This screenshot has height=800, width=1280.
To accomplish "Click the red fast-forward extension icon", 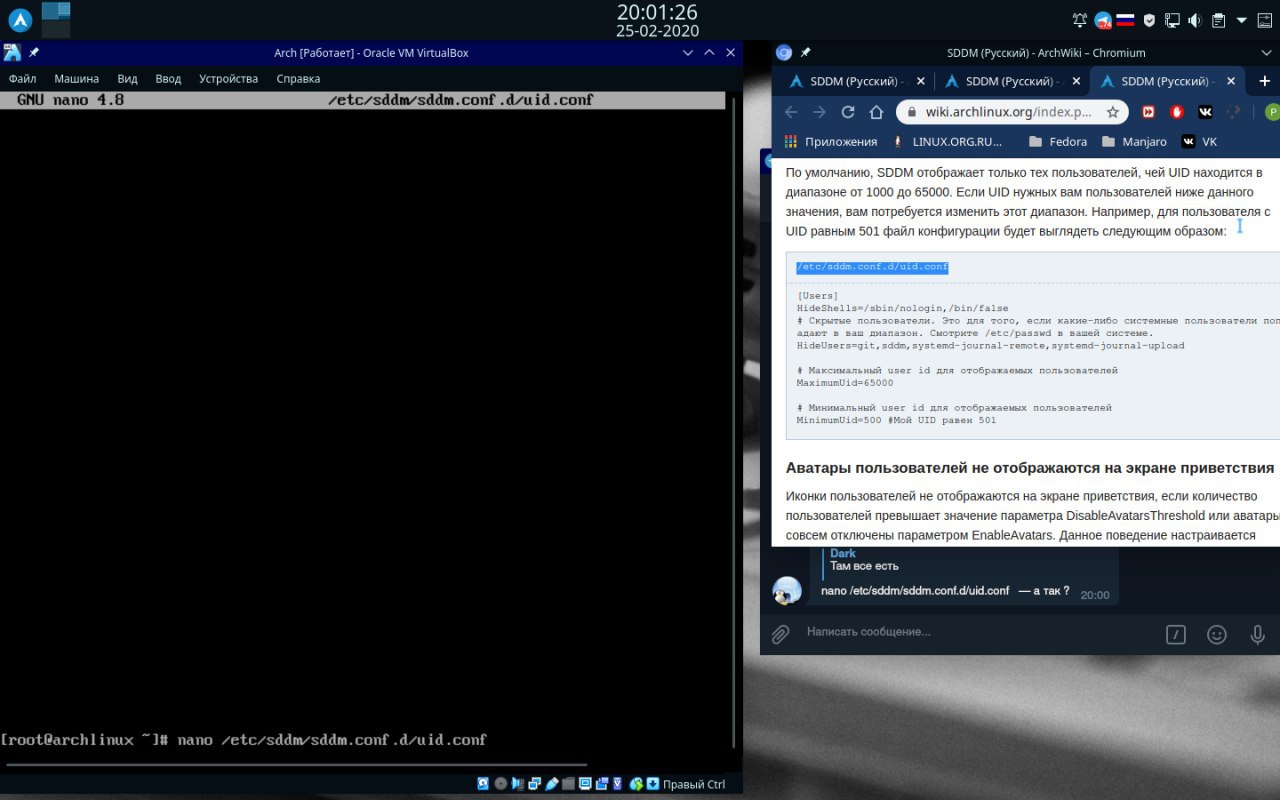I will 1149,112.
